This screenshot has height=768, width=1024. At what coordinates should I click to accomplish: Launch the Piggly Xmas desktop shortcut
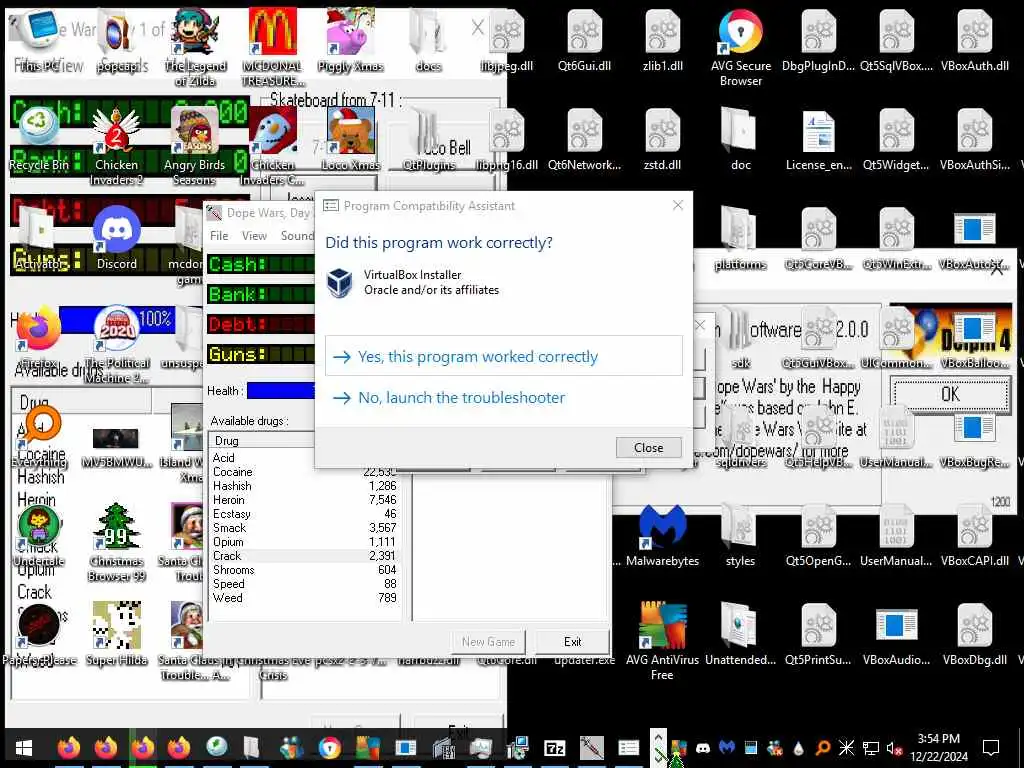coord(351,40)
